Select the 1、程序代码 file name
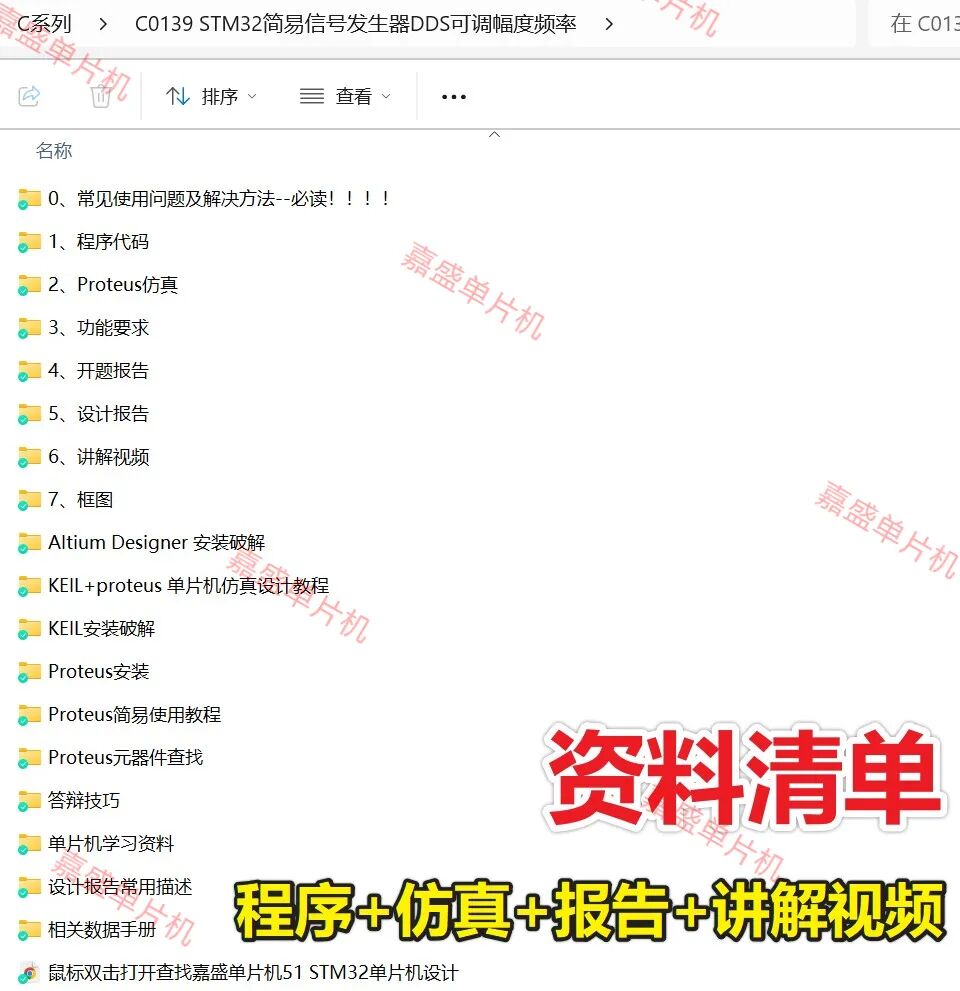Image resolution: width=960 pixels, height=991 pixels. (99, 241)
